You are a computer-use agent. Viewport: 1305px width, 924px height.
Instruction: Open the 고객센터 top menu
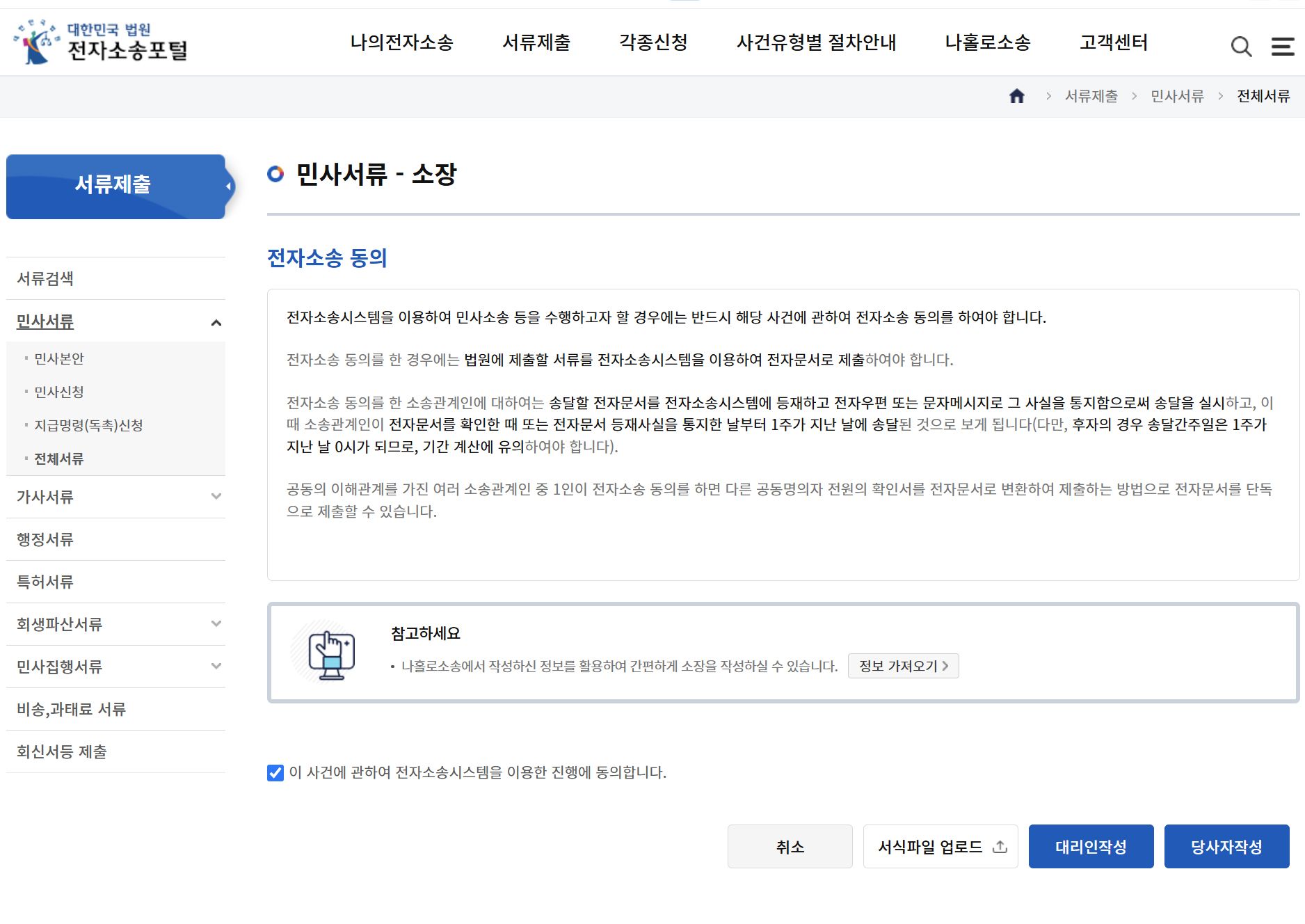pyautogui.click(x=1114, y=42)
